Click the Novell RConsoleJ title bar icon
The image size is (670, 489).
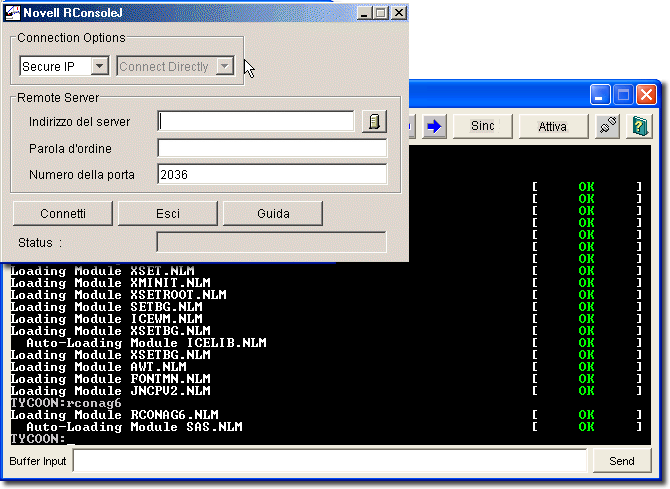[x=12, y=12]
